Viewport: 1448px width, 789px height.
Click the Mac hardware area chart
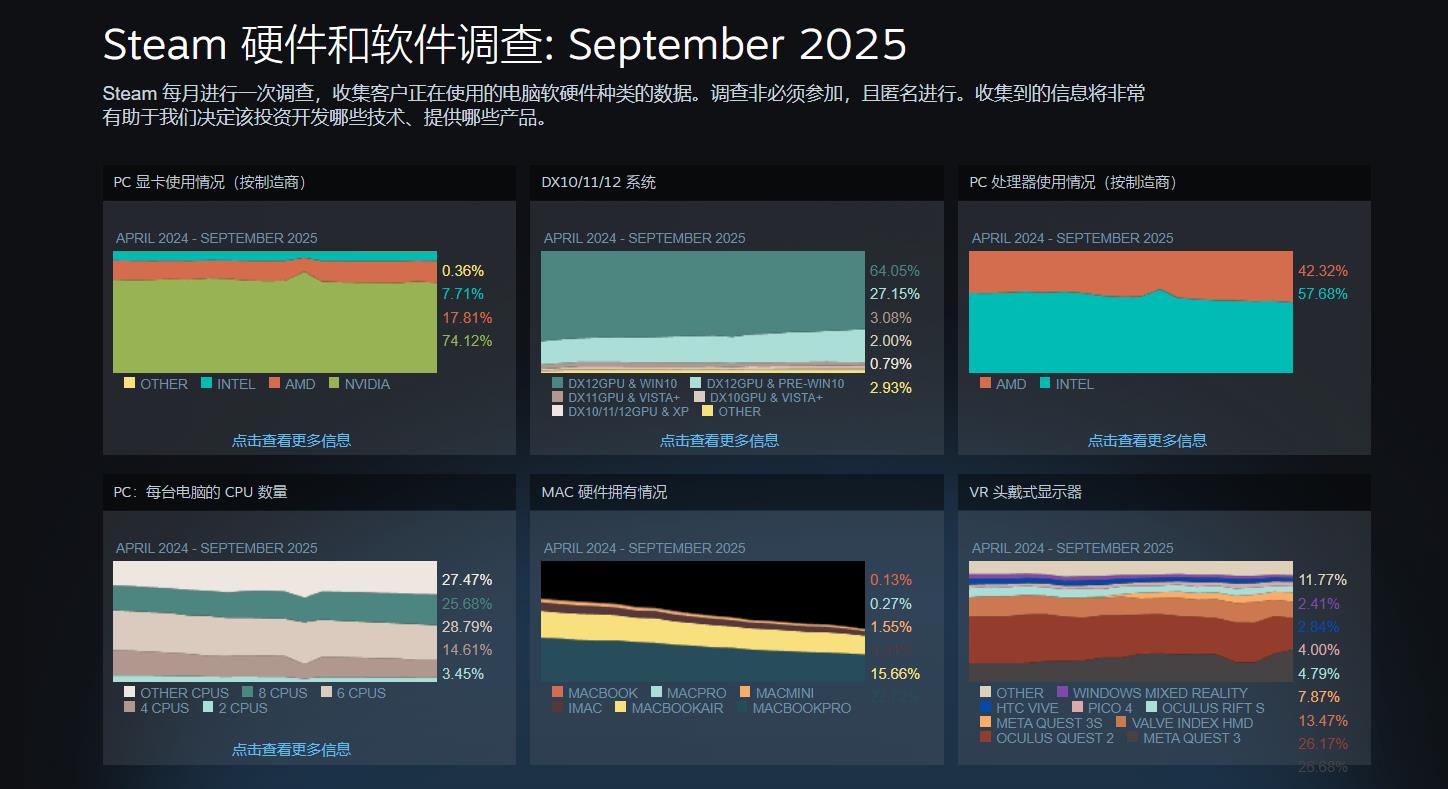click(x=702, y=621)
